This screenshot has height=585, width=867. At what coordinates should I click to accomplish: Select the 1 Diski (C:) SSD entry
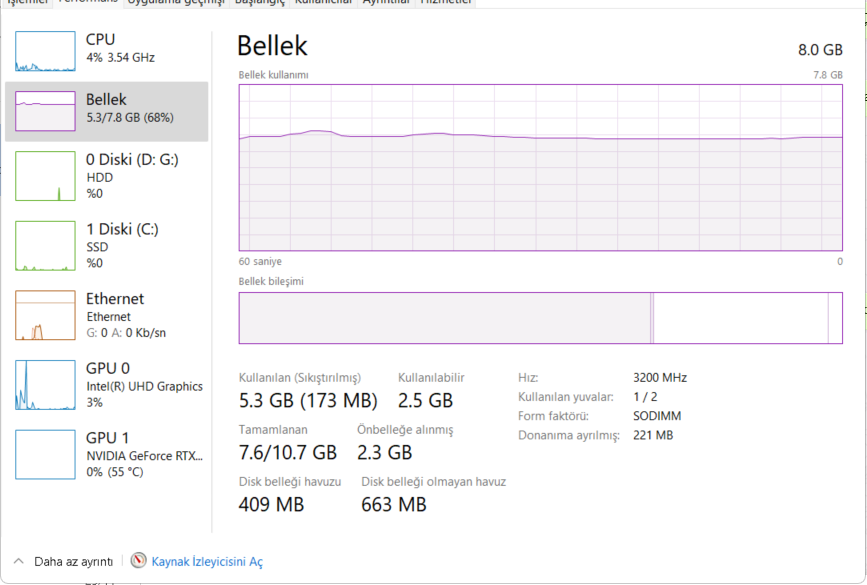(x=107, y=246)
